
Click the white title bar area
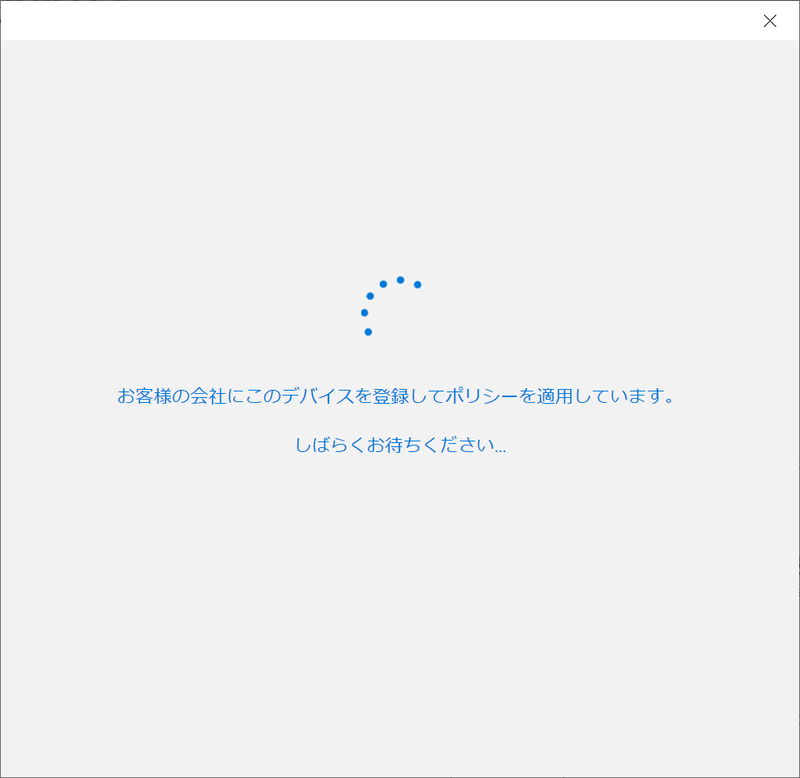coord(400,20)
